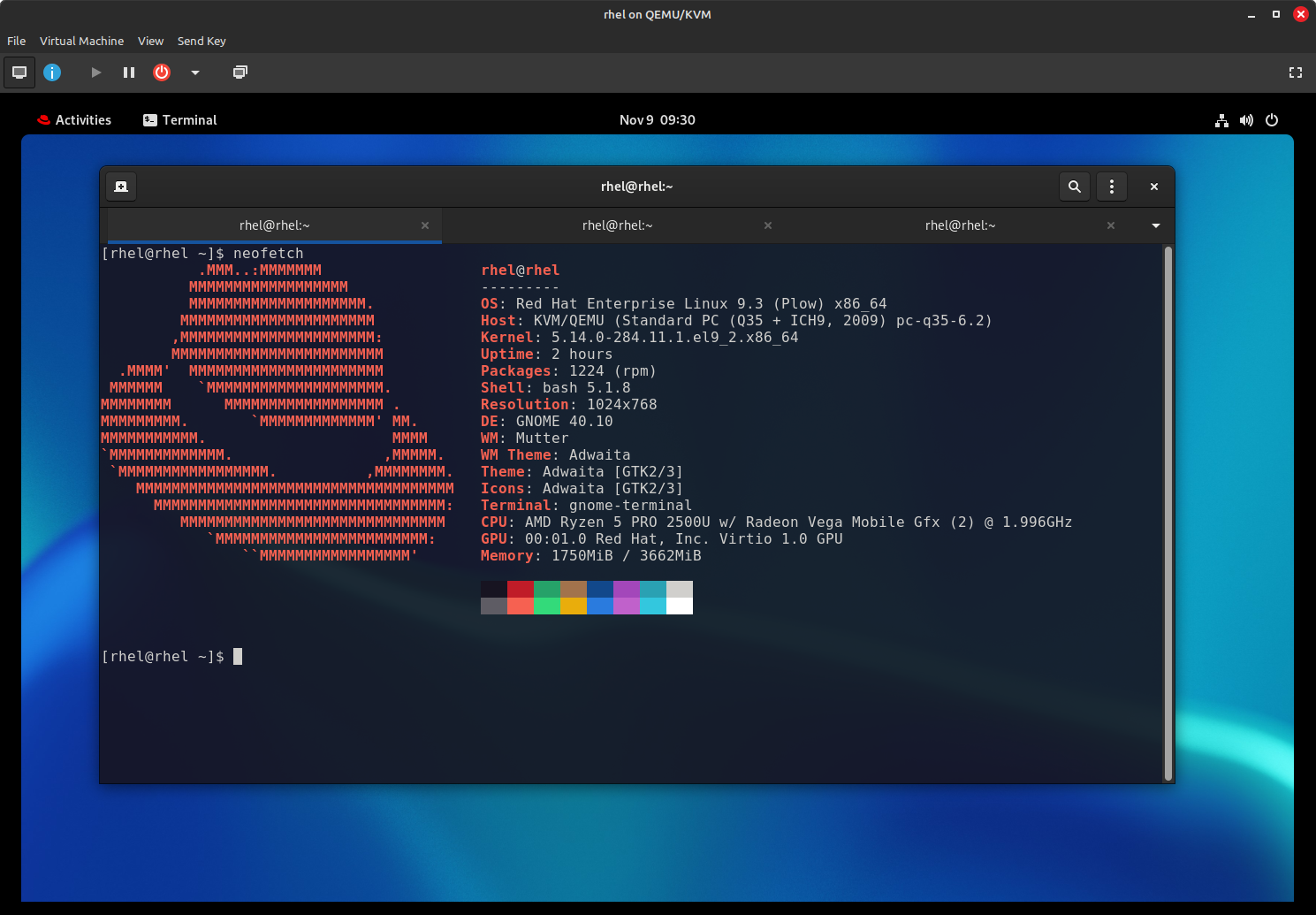
Task: Open the clock Nov 9 09:30 calendar
Action: (x=658, y=120)
